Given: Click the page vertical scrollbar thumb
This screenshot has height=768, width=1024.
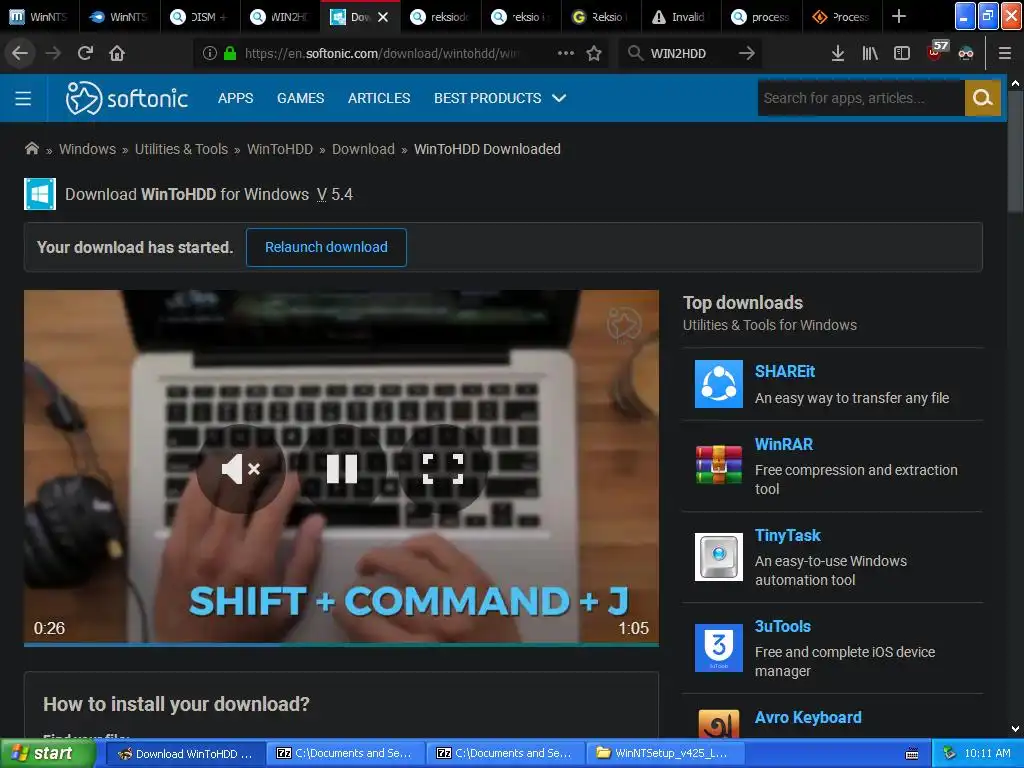Looking at the screenshot, I should click(1015, 150).
